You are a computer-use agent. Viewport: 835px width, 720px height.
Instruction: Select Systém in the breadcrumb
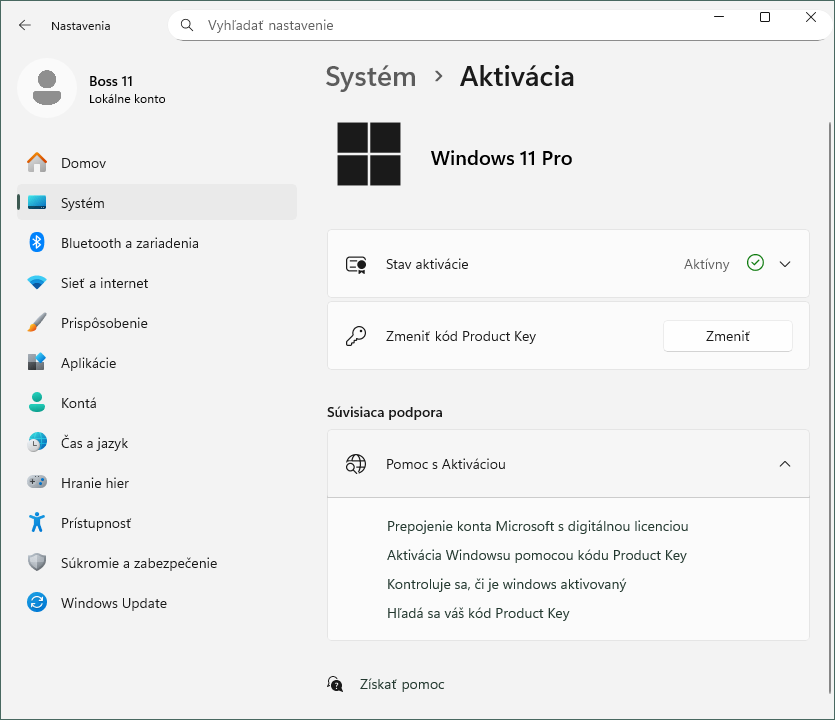[x=370, y=76]
